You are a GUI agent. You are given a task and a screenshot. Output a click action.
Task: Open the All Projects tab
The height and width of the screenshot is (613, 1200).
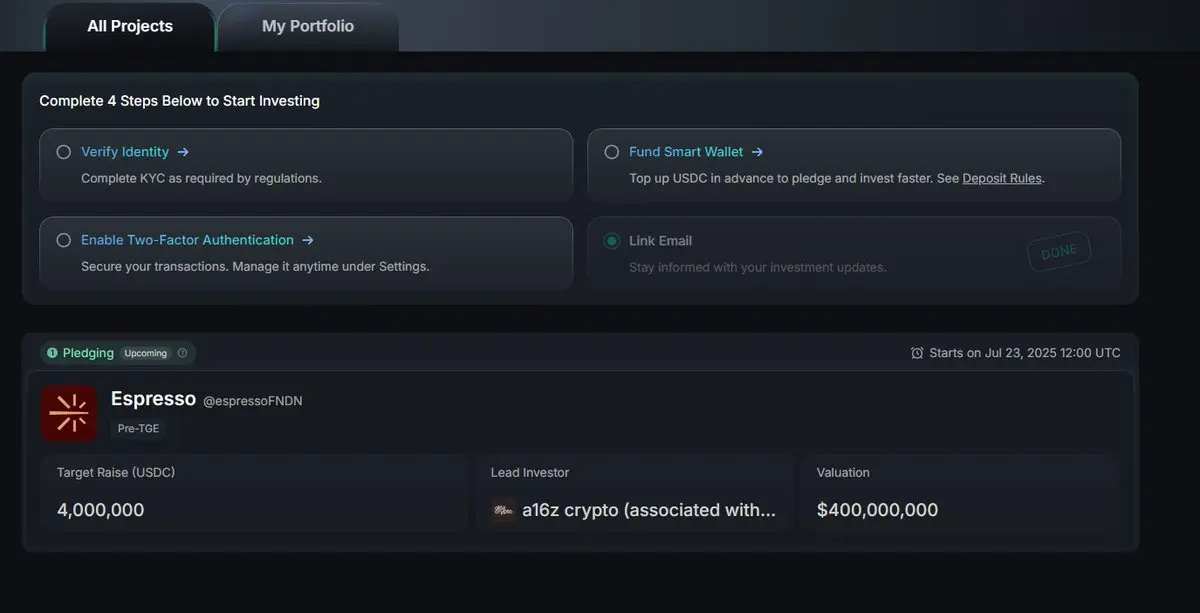pos(130,26)
